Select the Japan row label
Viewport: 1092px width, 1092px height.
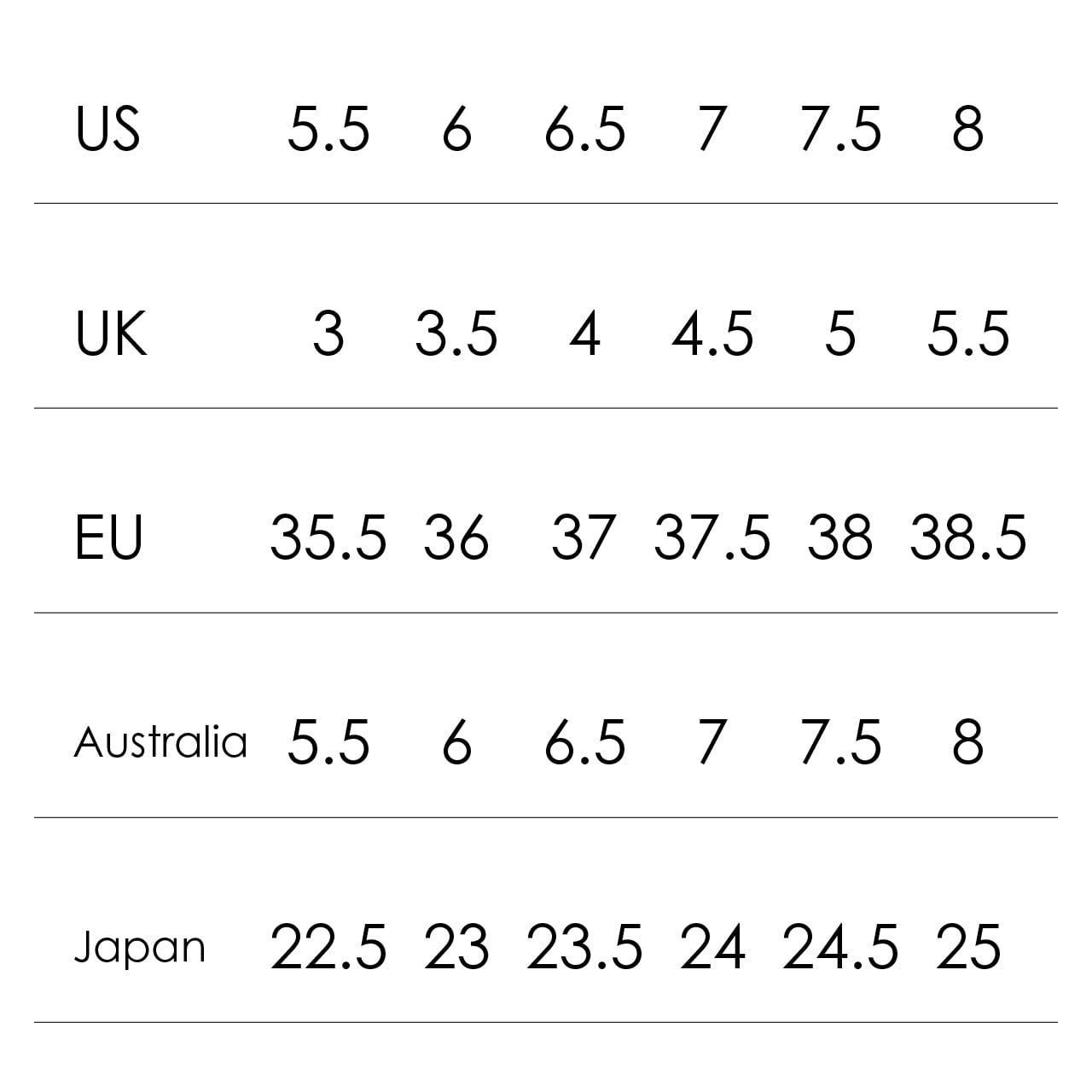[140, 948]
